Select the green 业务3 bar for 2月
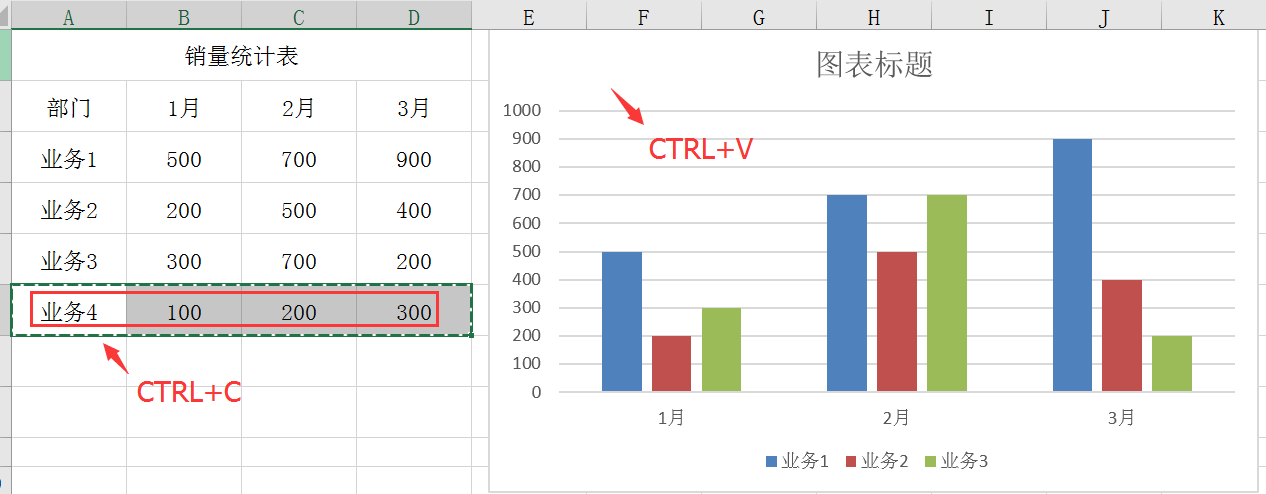This screenshot has height=494, width=1266. [947, 293]
